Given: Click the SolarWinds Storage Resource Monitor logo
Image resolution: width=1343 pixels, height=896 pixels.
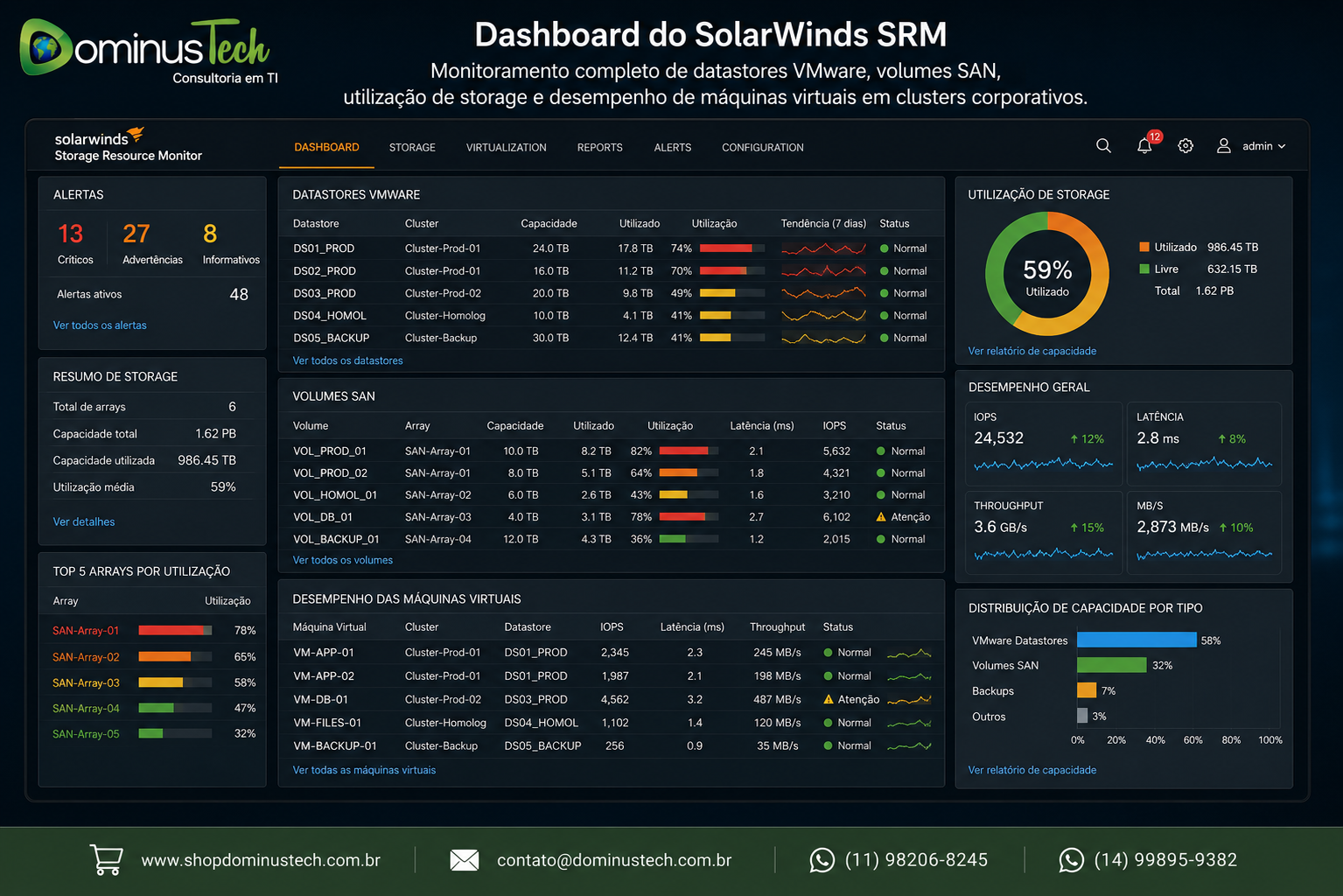Looking at the screenshot, I should [128, 145].
